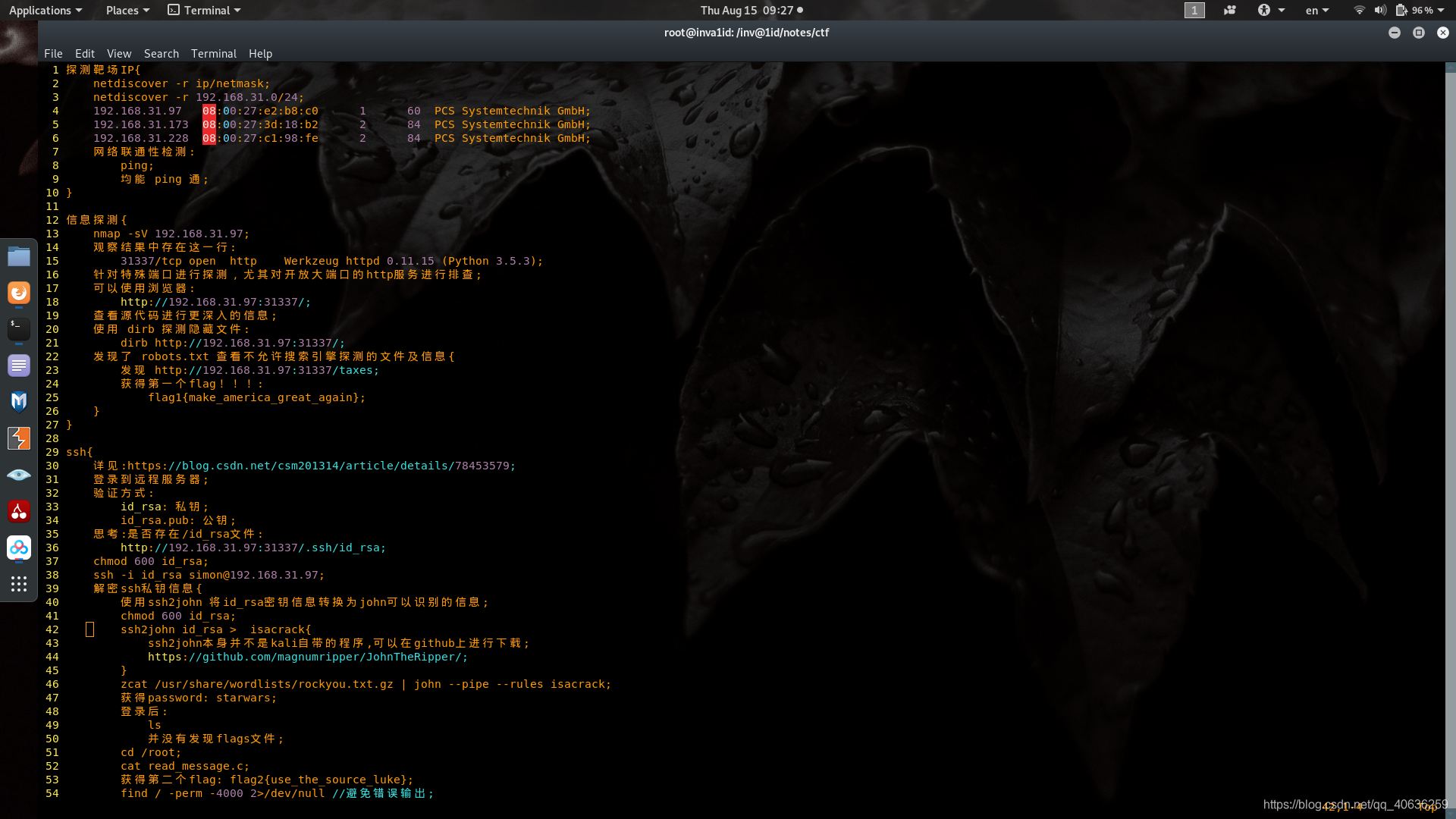Open the Files manager dock icon
1456x819 pixels.
[x=19, y=256]
